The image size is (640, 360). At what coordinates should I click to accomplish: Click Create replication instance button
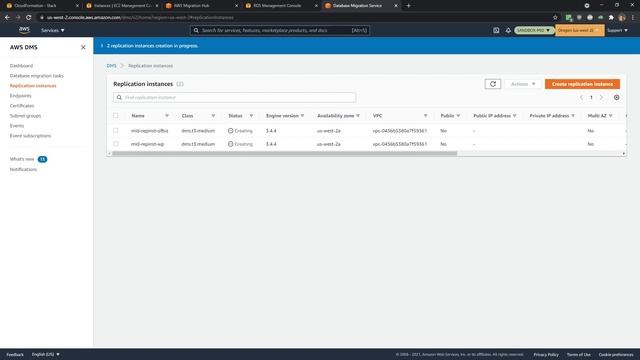(x=582, y=84)
